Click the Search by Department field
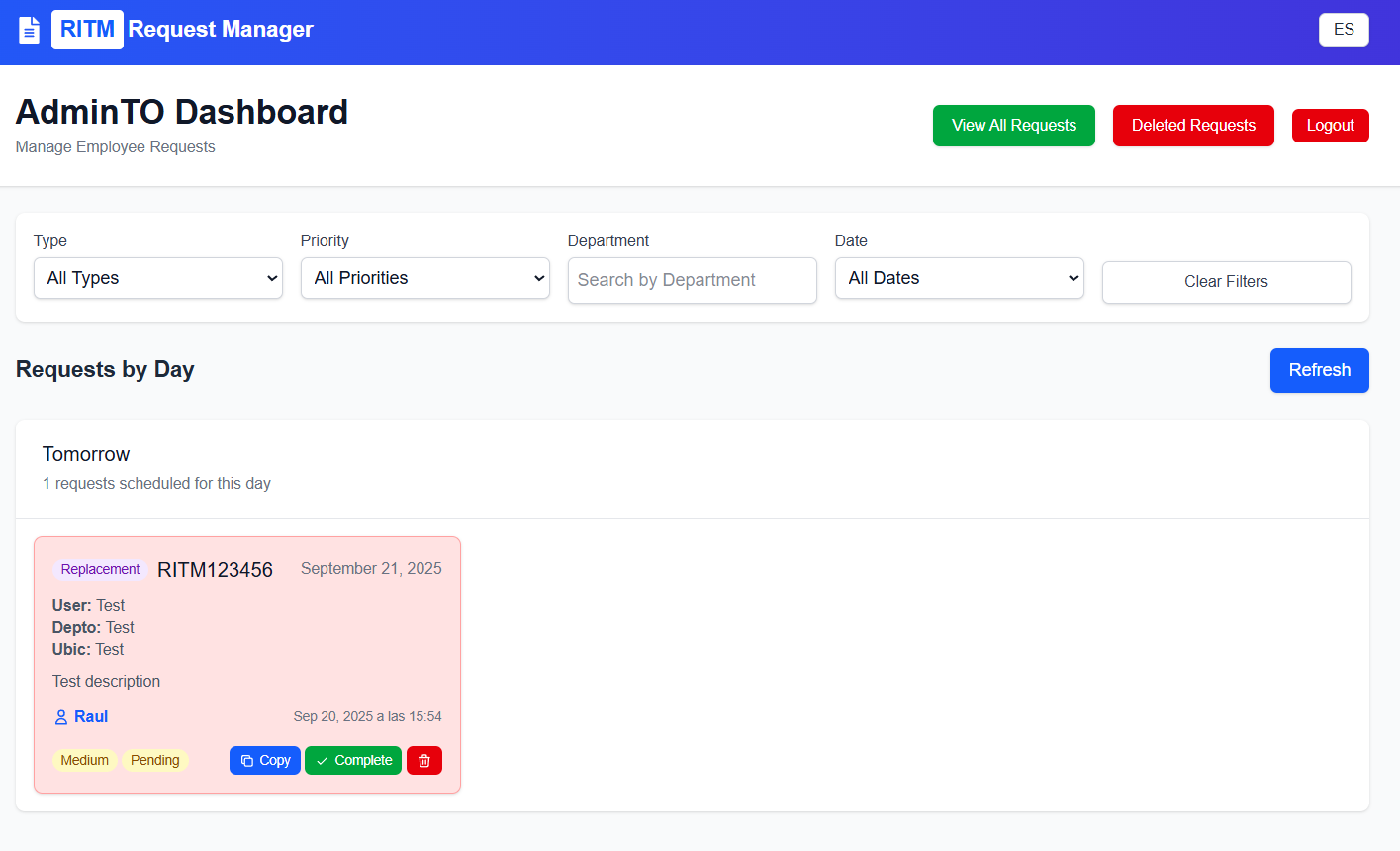1400x851 pixels. (693, 280)
